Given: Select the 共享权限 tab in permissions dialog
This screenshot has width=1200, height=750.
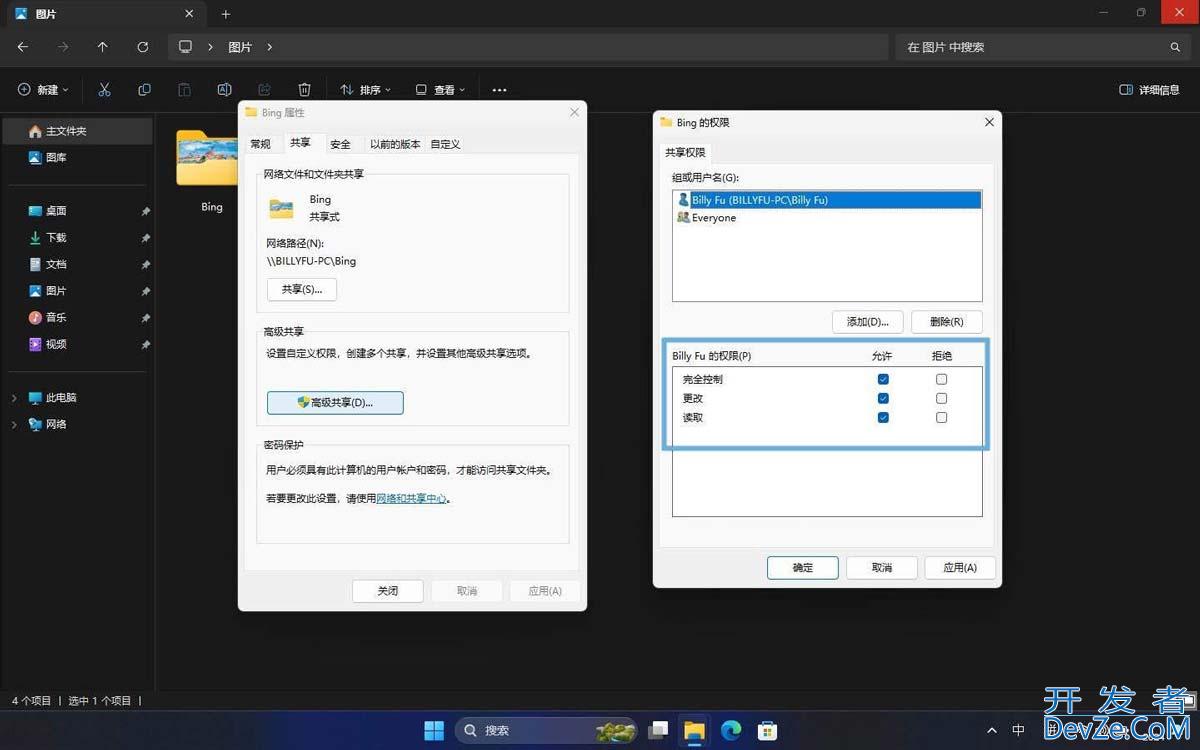Looking at the screenshot, I should pyautogui.click(x=686, y=152).
